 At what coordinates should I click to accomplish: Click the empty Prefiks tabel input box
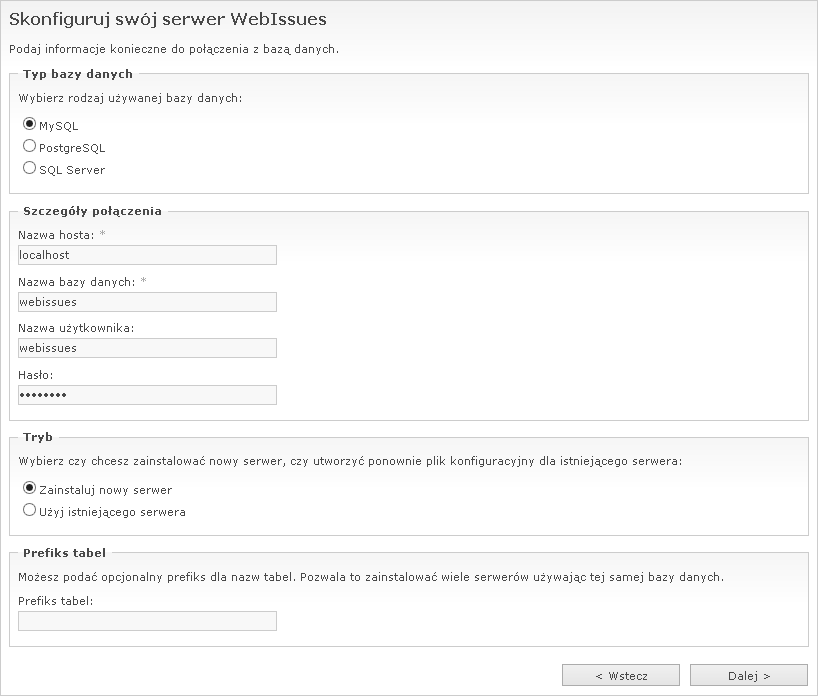pyautogui.click(x=147, y=621)
